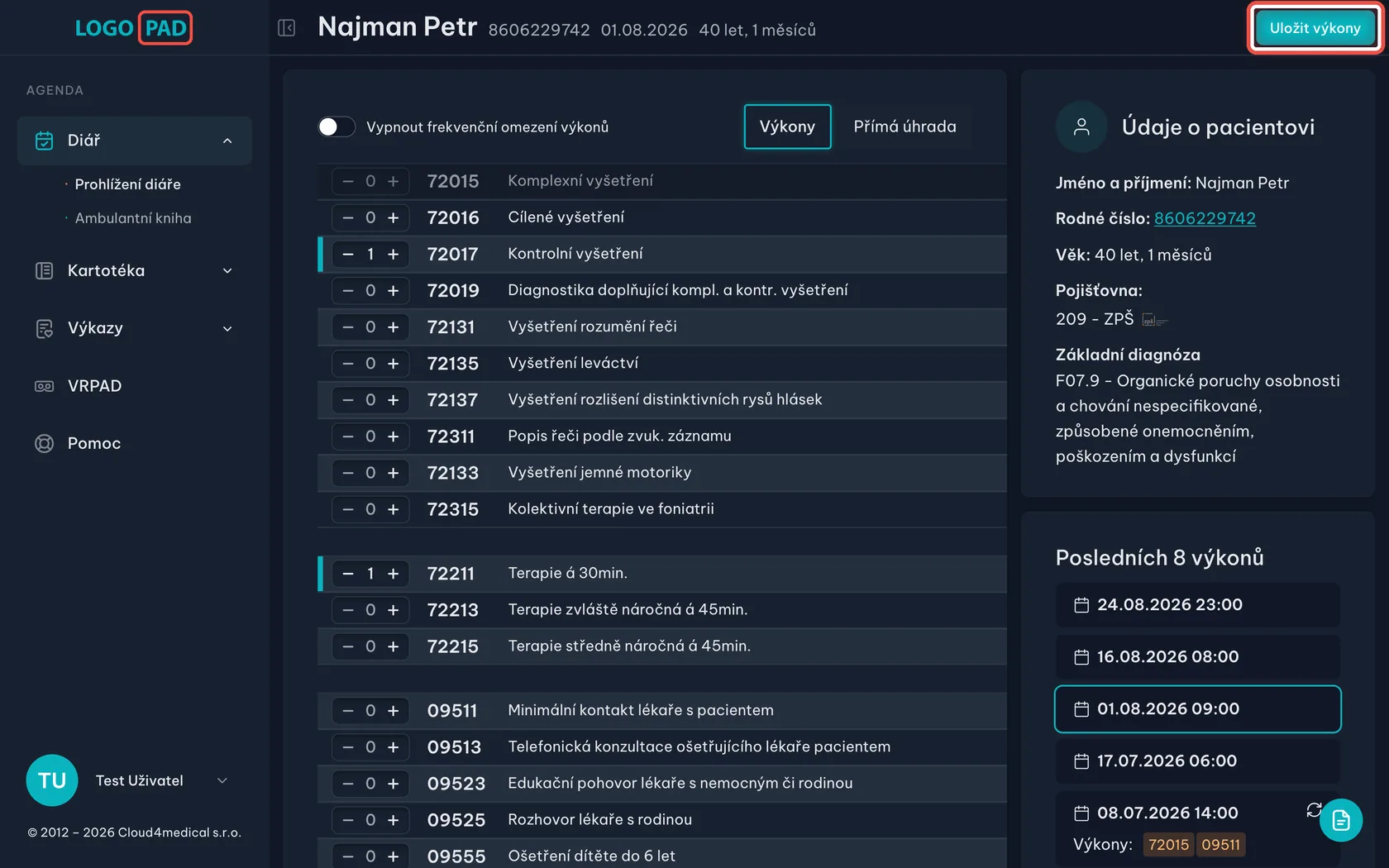
Task: Open the Pomoc menu item
Action: (135, 443)
